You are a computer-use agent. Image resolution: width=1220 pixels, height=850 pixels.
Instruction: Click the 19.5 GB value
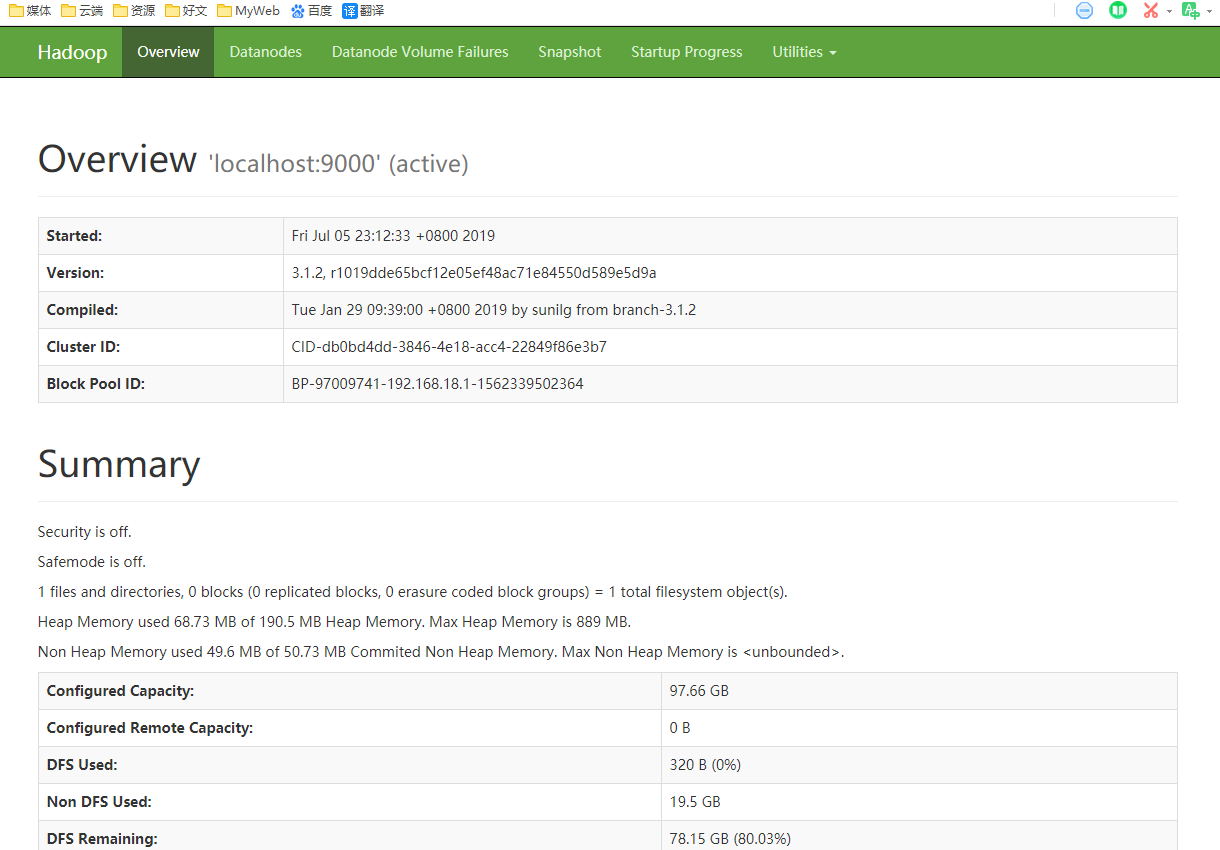pos(695,802)
